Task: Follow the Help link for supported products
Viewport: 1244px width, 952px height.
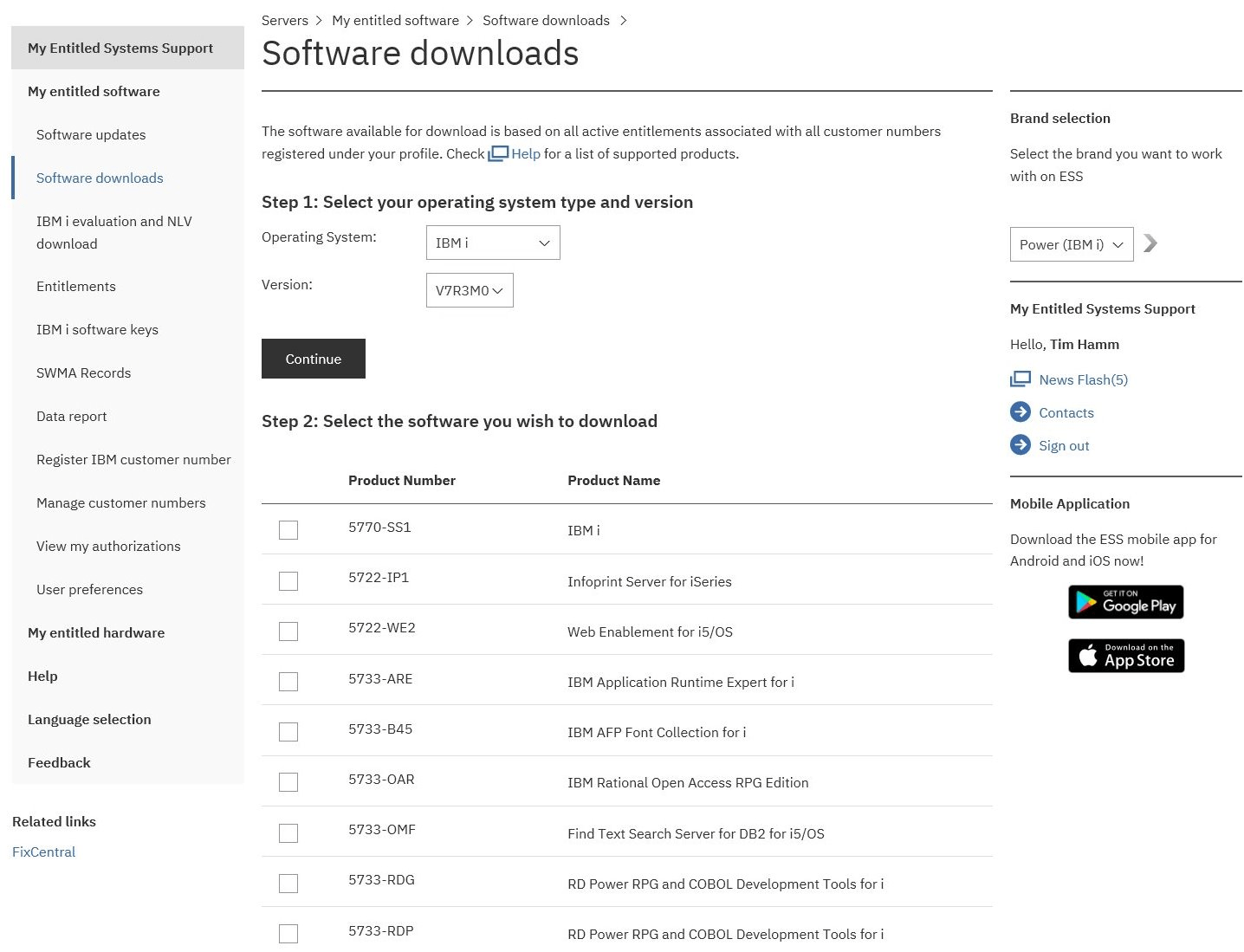Action: pyautogui.click(x=526, y=153)
